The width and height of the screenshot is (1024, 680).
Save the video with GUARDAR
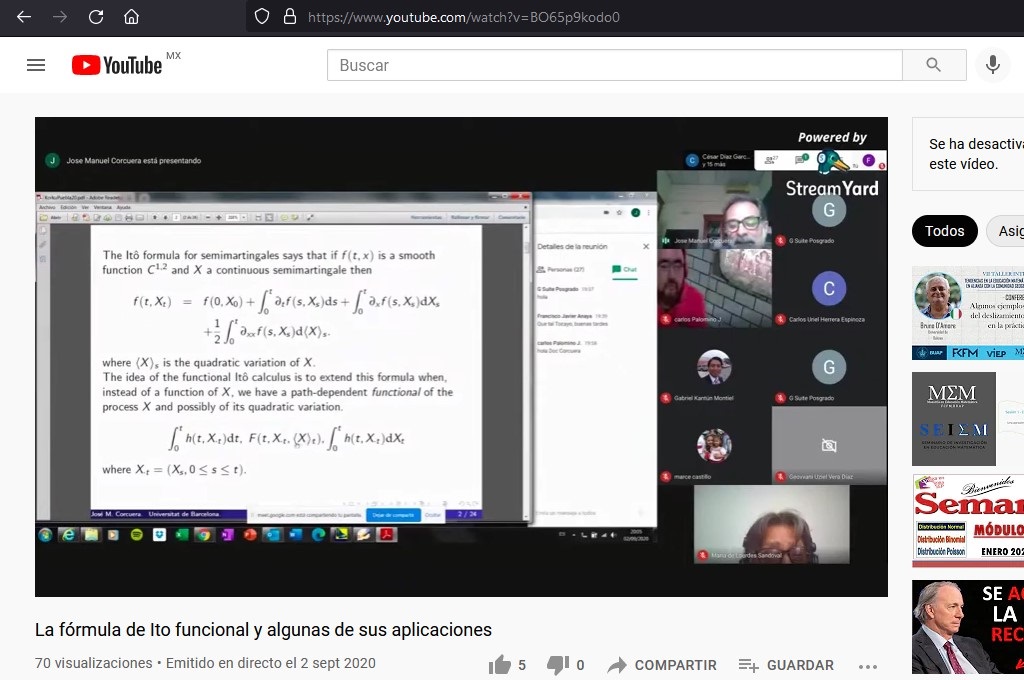click(x=786, y=665)
